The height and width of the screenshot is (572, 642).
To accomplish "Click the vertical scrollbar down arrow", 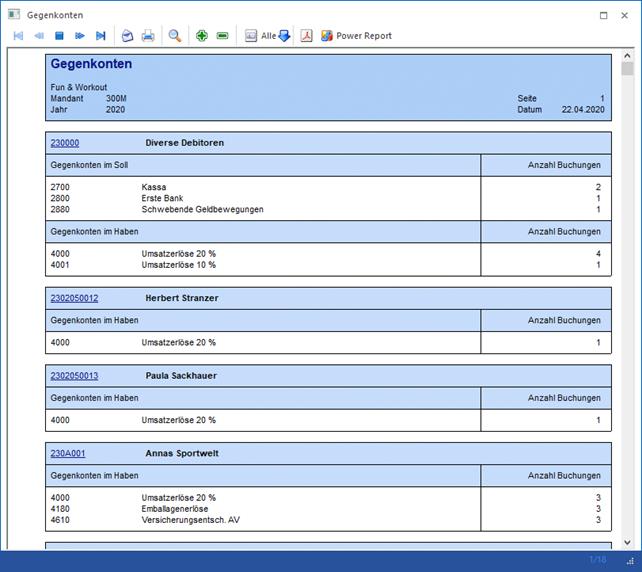I will pyautogui.click(x=627, y=542).
